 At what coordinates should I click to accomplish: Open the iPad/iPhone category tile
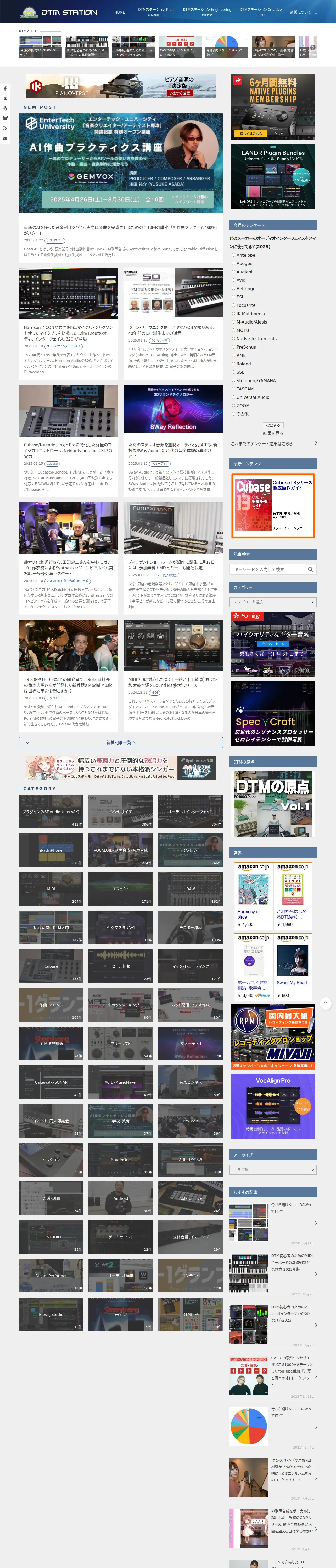tap(51, 850)
